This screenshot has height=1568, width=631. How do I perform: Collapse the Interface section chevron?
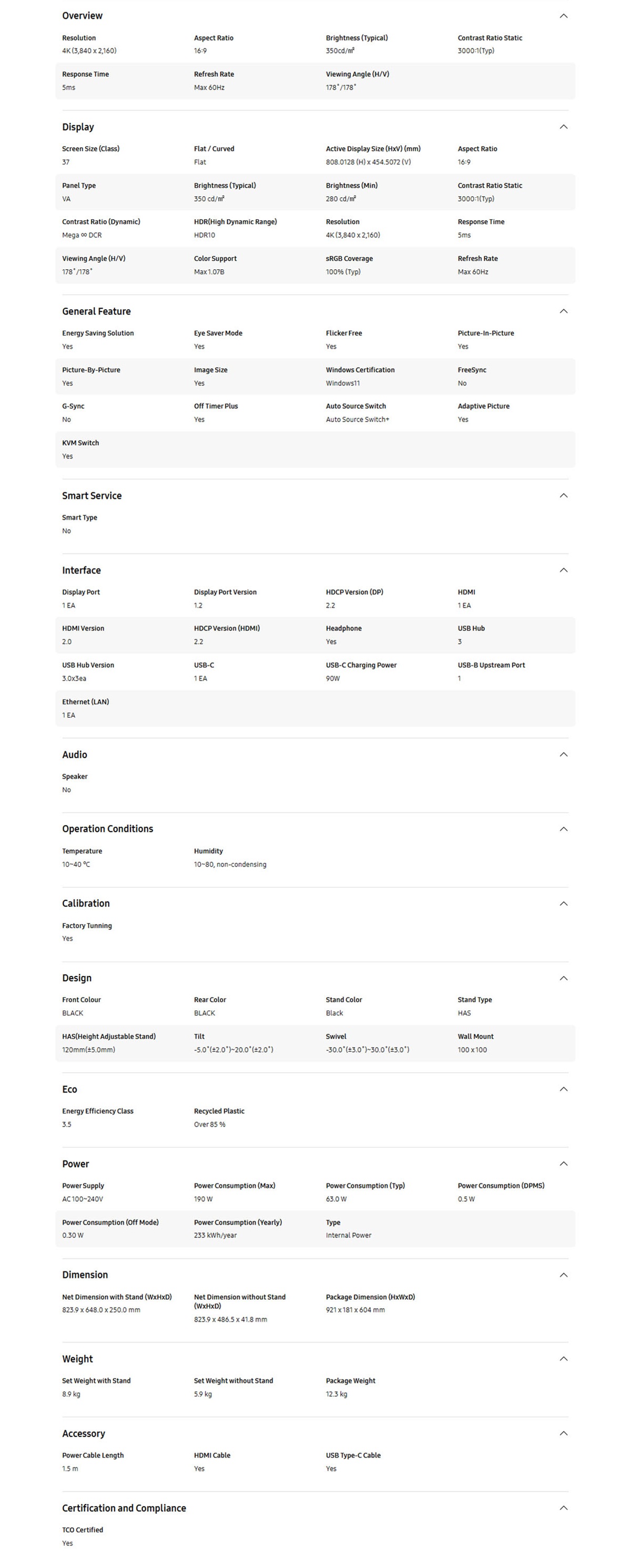click(564, 571)
